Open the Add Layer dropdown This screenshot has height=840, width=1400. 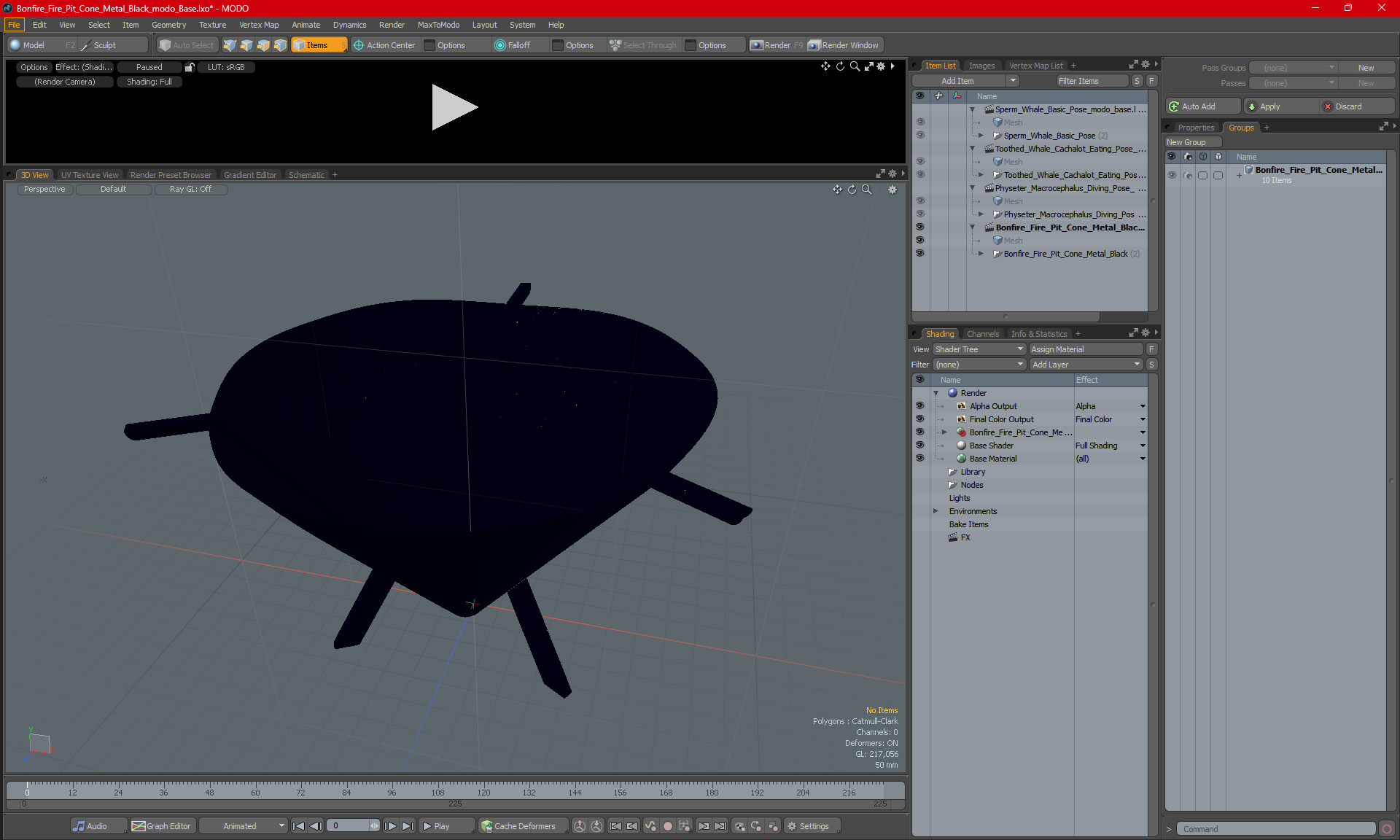point(1086,365)
